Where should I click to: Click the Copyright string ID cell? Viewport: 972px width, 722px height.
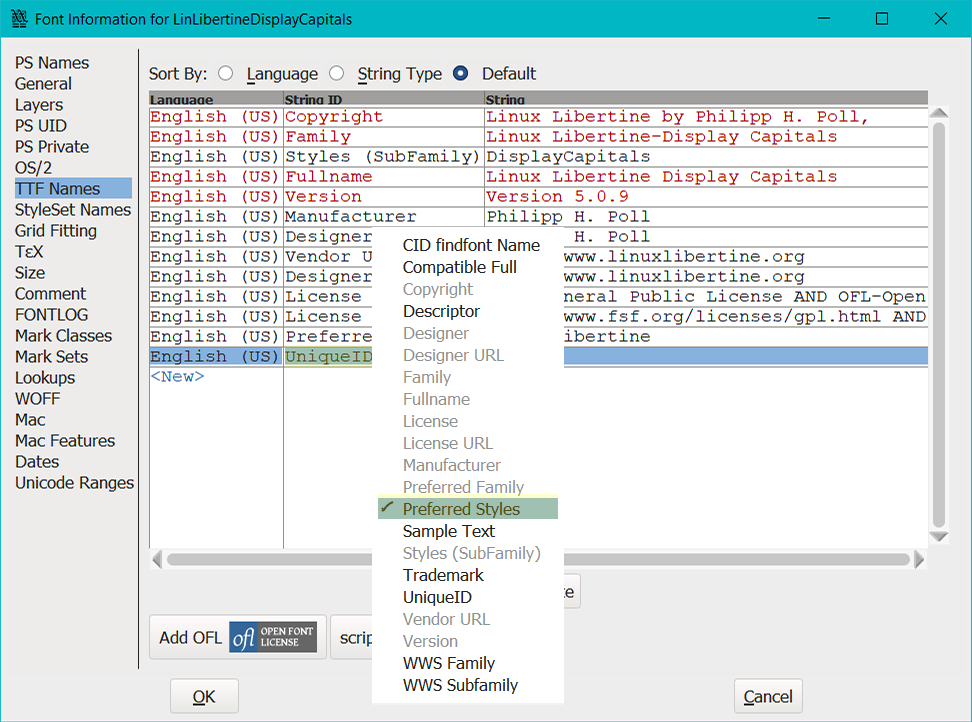384,117
